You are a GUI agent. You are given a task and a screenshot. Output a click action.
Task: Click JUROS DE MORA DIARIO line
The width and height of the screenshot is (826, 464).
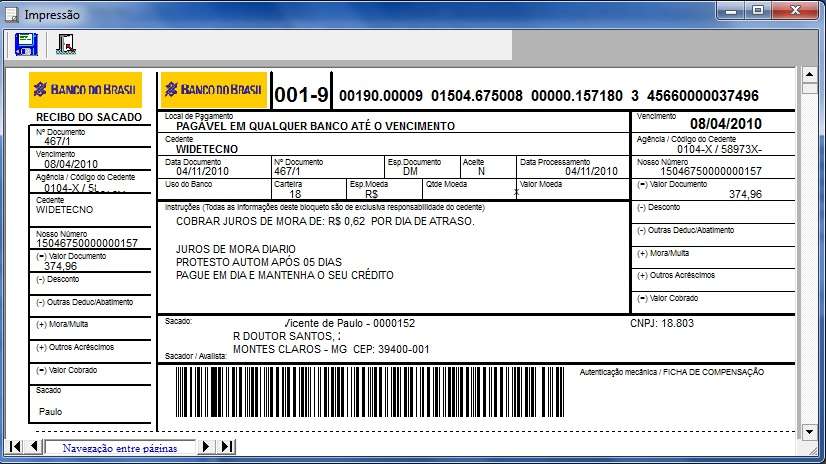[235, 249]
